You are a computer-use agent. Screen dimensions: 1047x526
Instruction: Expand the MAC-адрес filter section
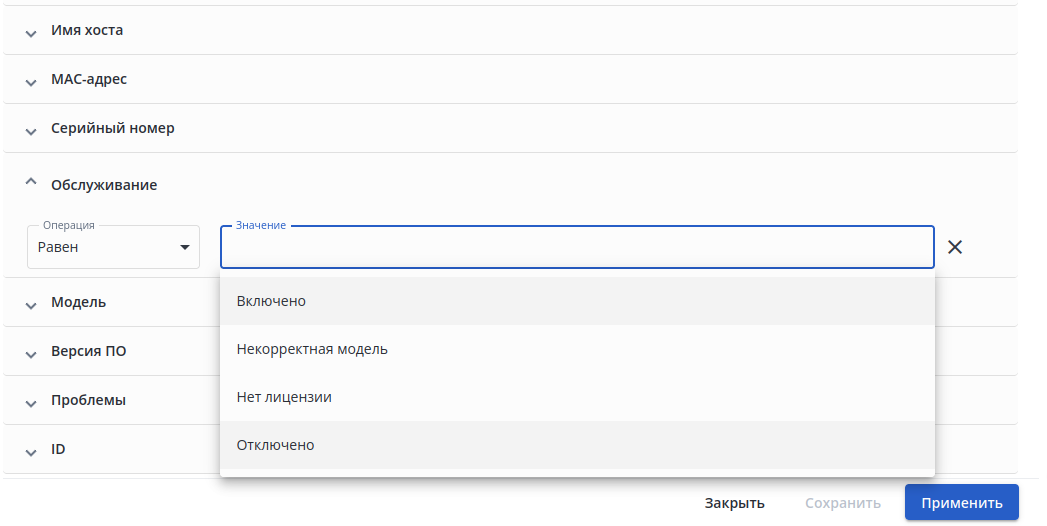pyautogui.click(x=31, y=80)
